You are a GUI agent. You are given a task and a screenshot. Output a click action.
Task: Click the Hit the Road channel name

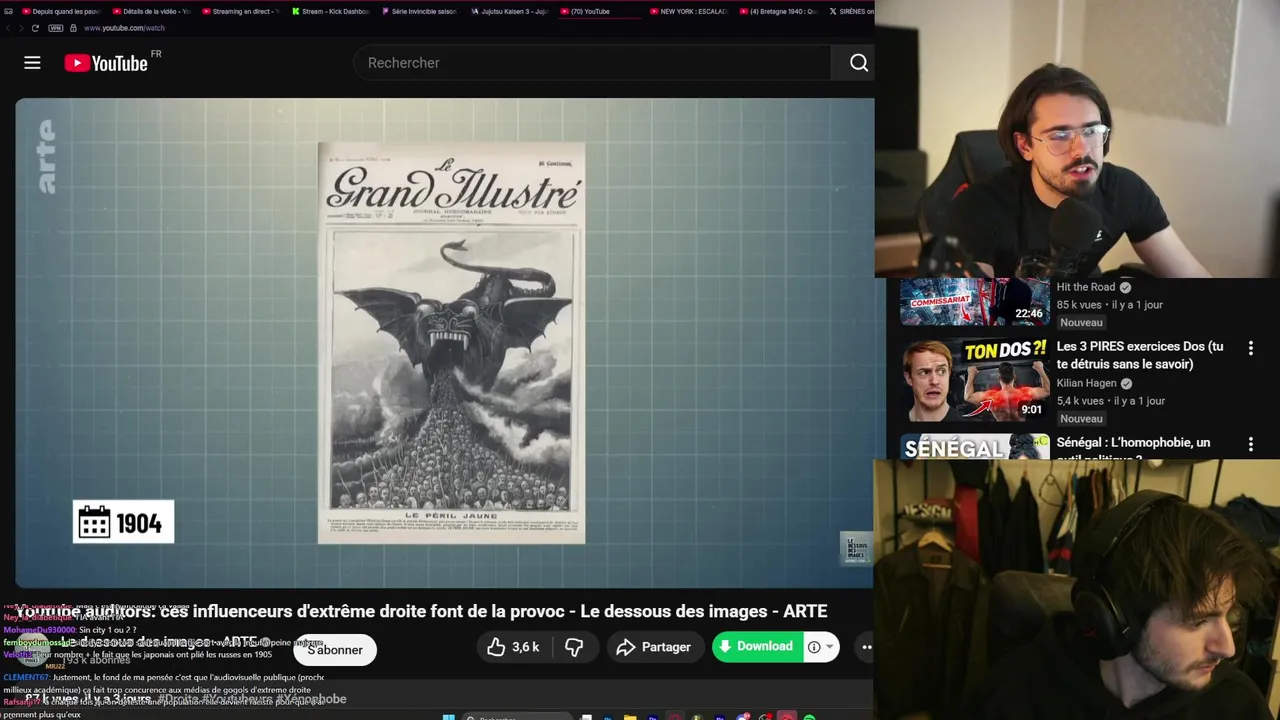(x=1086, y=287)
